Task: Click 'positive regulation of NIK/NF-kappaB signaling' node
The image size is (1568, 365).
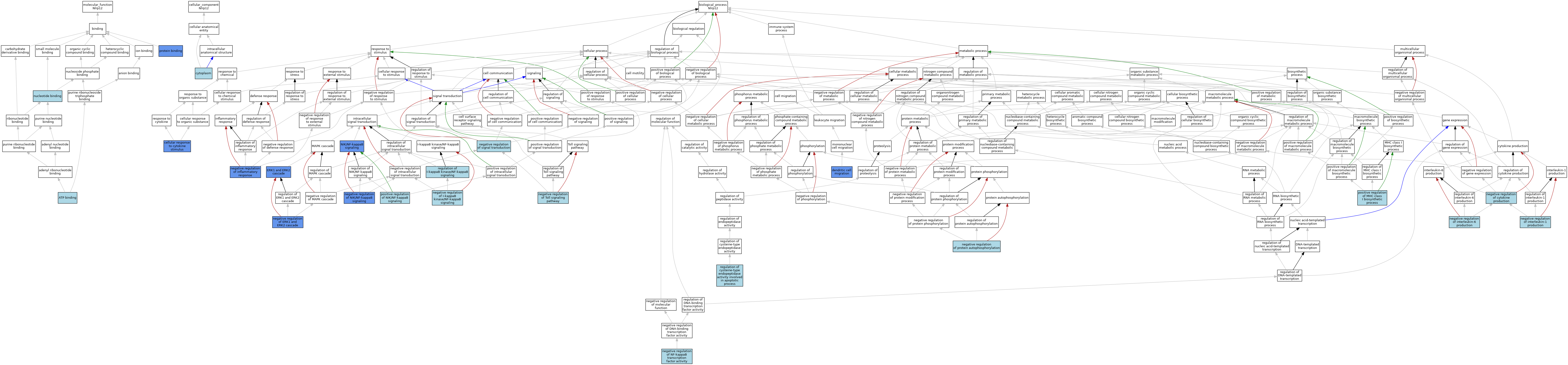Action: [395, 197]
